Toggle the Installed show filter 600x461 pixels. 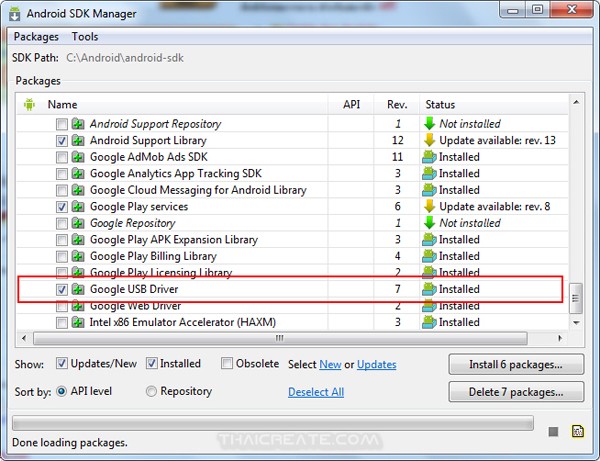pyautogui.click(x=152, y=363)
